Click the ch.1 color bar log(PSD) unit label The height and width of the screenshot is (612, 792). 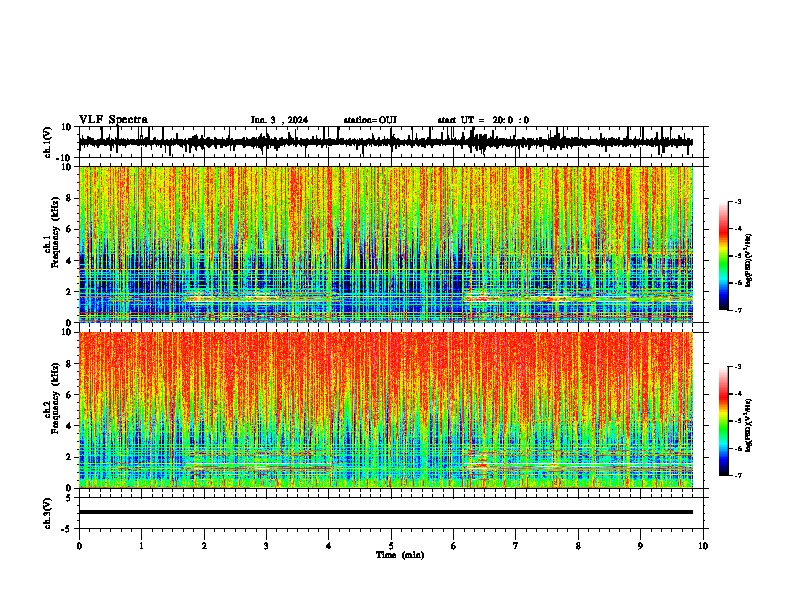[x=749, y=261]
